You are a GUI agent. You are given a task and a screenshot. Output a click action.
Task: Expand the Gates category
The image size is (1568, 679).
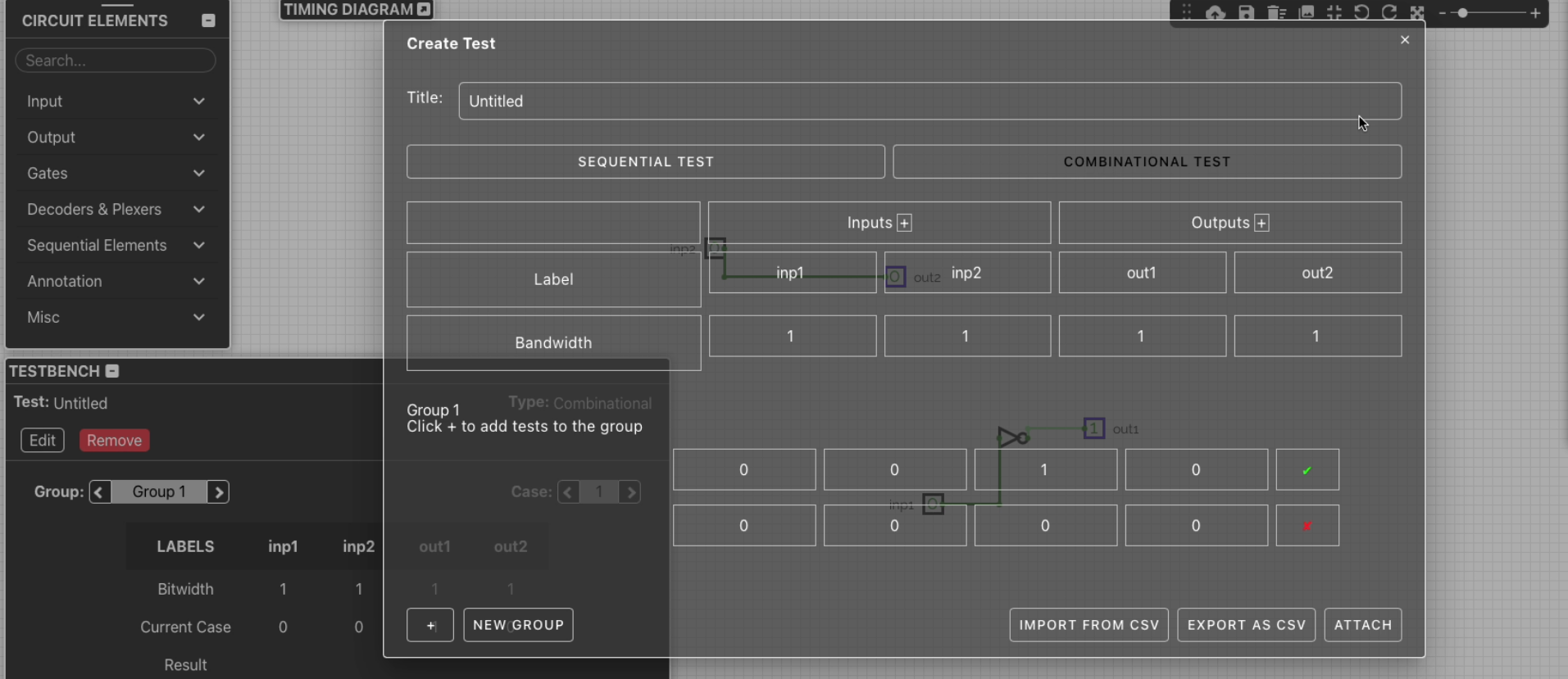coord(116,174)
